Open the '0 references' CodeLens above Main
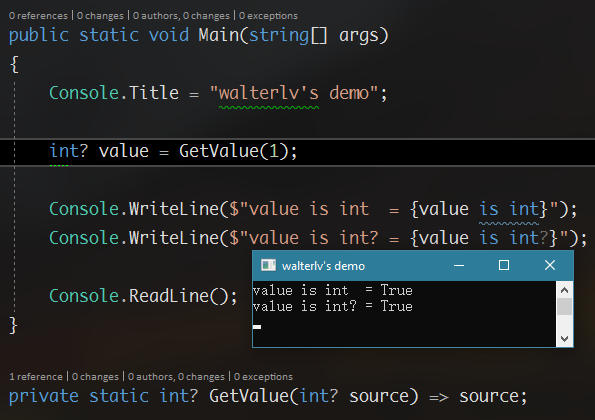The width and height of the screenshot is (595, 420). (38, 16)
